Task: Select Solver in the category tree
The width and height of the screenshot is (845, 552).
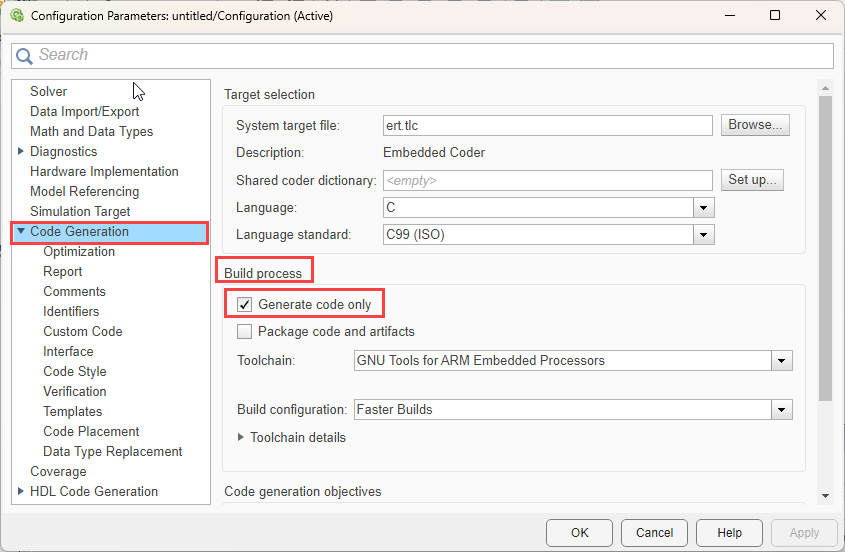Action: click(x=48, y=91)
